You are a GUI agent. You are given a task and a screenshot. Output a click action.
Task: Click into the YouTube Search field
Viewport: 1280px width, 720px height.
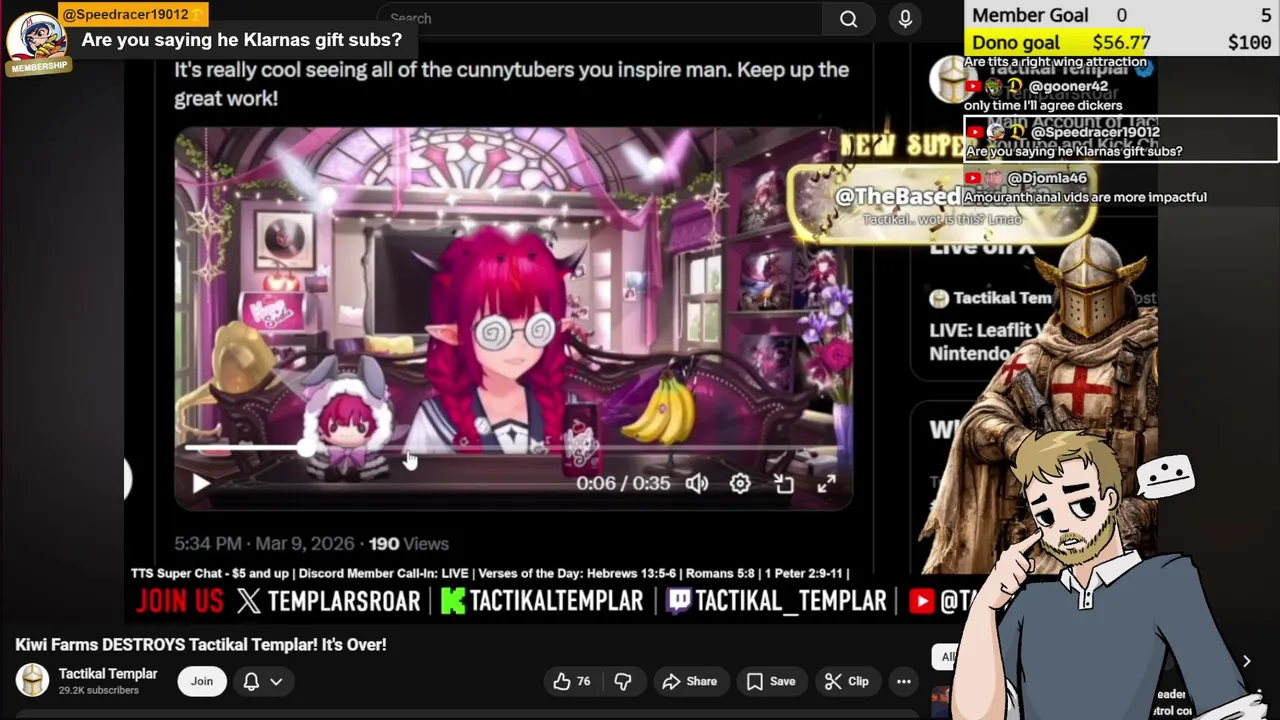600,18
